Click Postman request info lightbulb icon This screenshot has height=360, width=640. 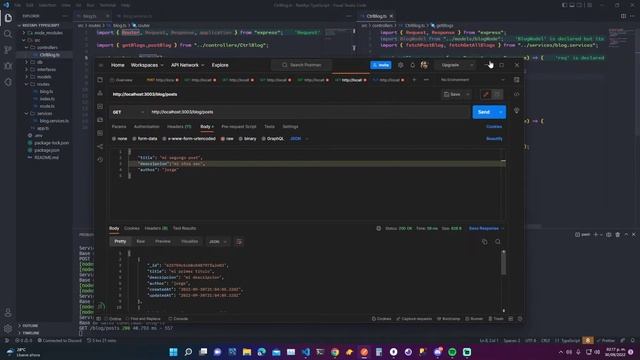click(516, 111)
